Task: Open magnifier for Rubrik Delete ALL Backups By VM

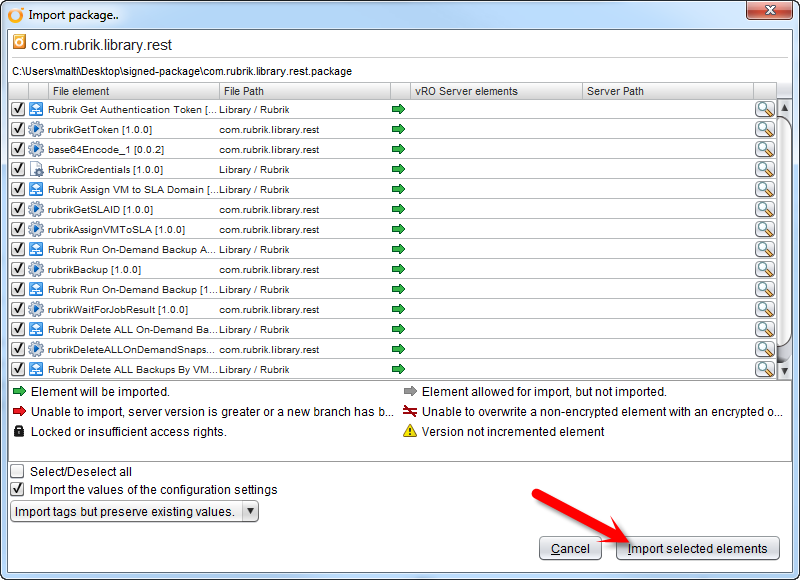Action: [764, 369]
